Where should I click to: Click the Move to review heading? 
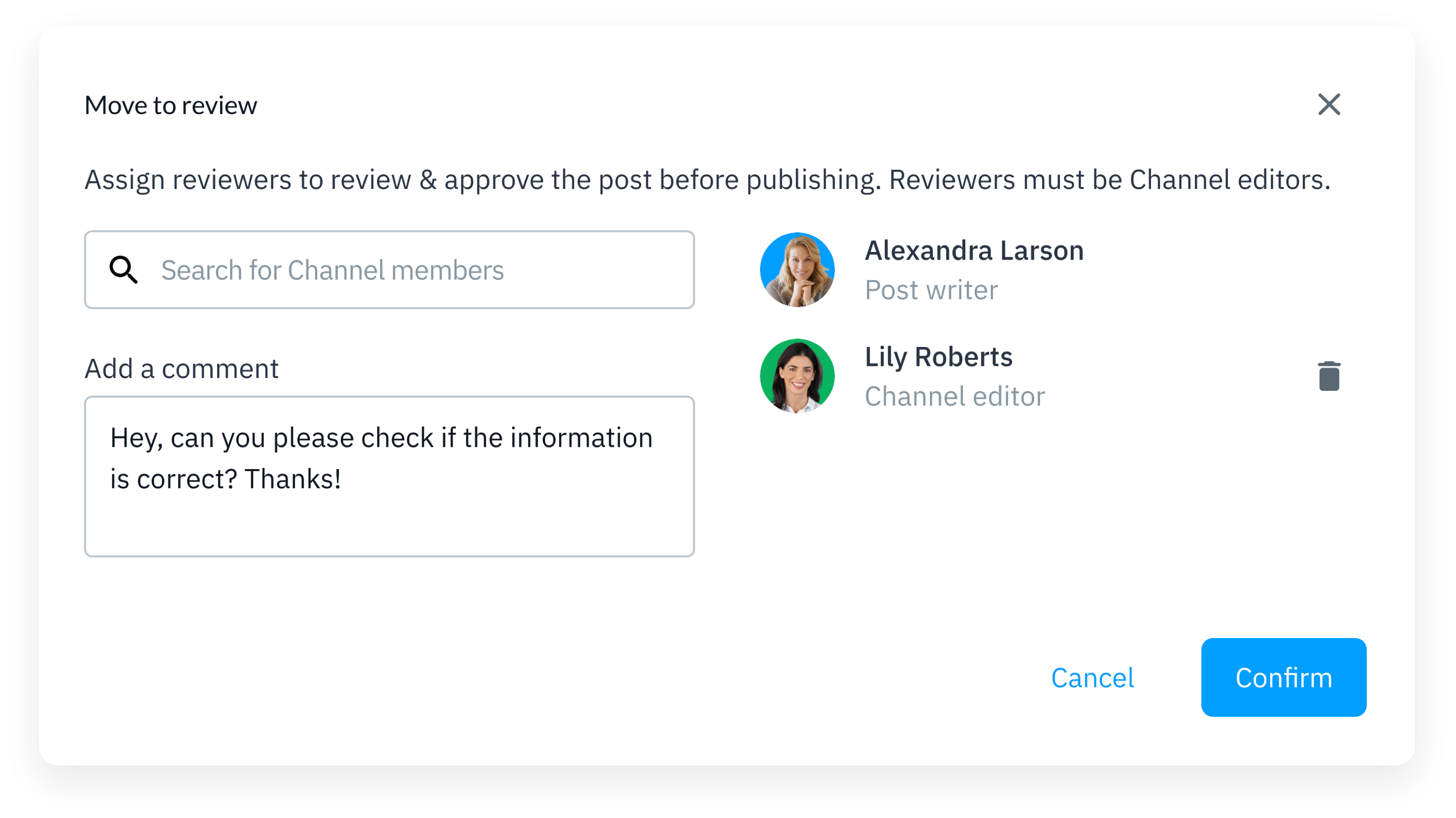[x=171, y=105]
